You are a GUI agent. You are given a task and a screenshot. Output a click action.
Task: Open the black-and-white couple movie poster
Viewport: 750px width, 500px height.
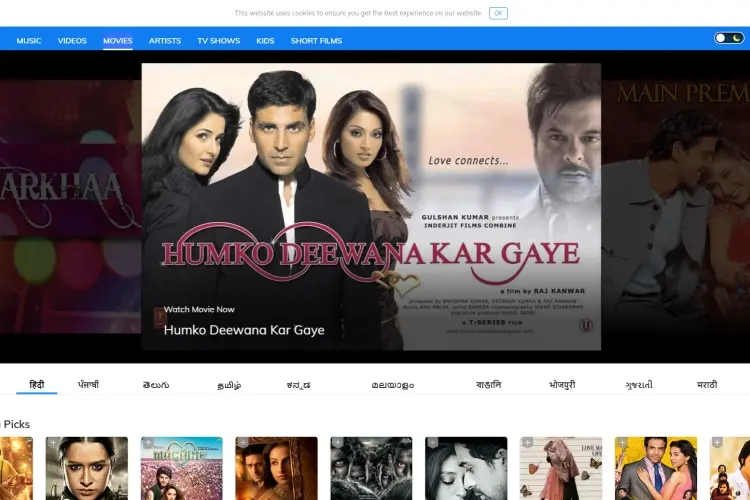click(x=466, y=468)
